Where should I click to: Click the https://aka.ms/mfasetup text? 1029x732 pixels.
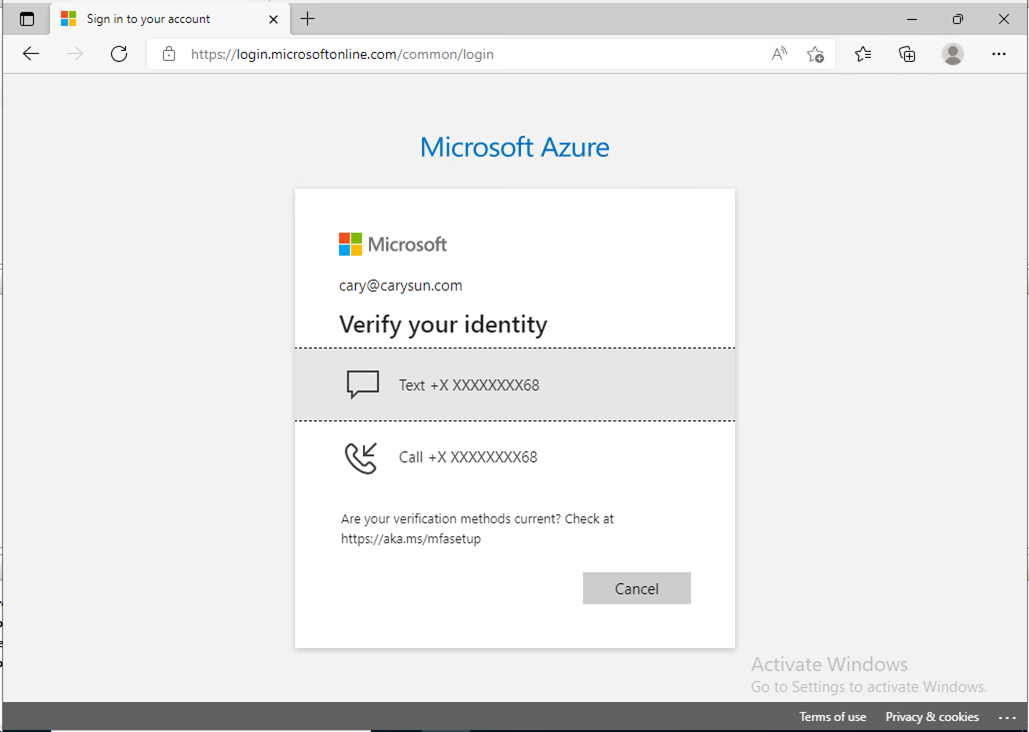pyautogui.click(x=411, y=539)
